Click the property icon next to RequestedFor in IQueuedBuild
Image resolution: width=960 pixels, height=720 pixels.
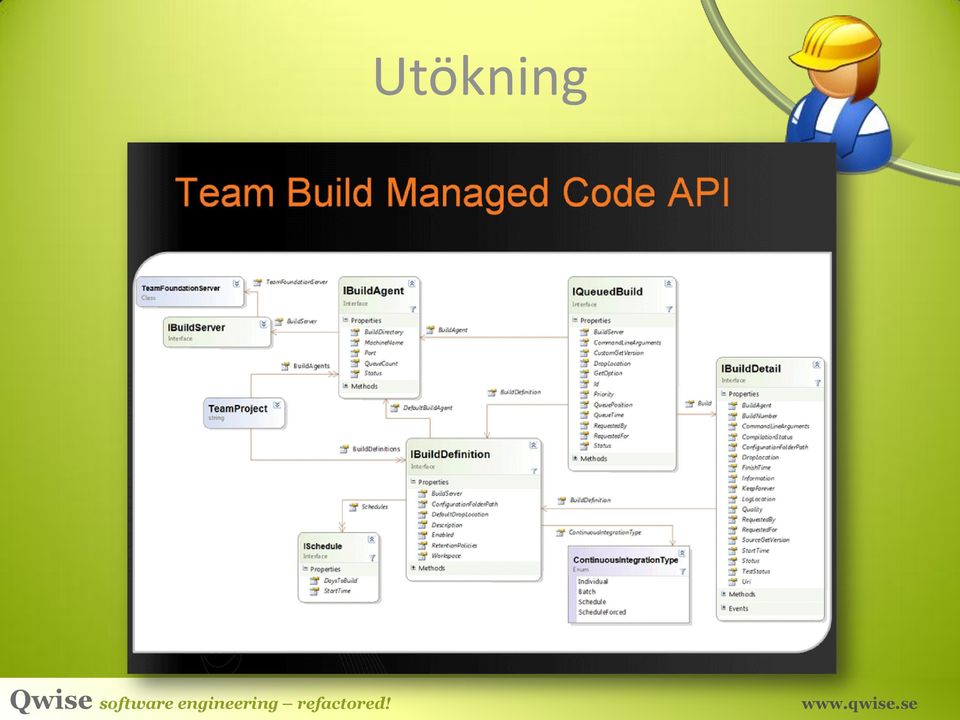click(x=584, y=436)
